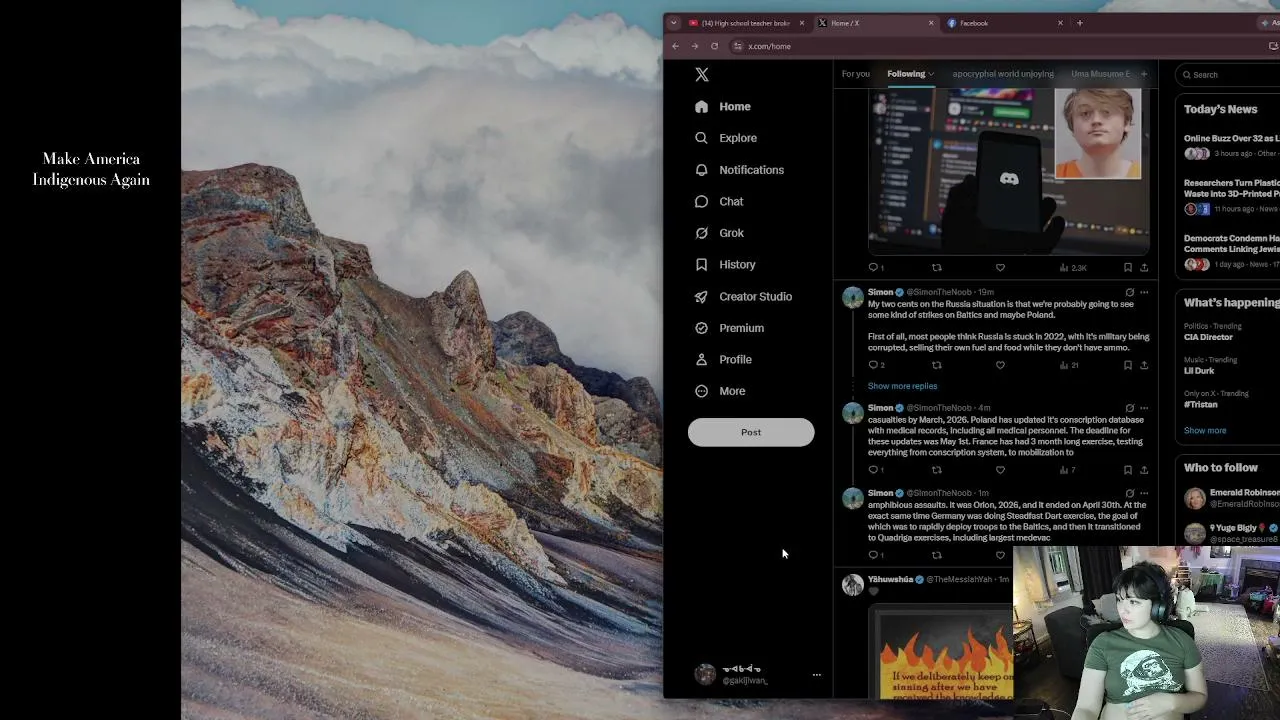The image size is (1280, 720).
Task: Like Simon's 1m post
Action: (x=1000, y=555)
